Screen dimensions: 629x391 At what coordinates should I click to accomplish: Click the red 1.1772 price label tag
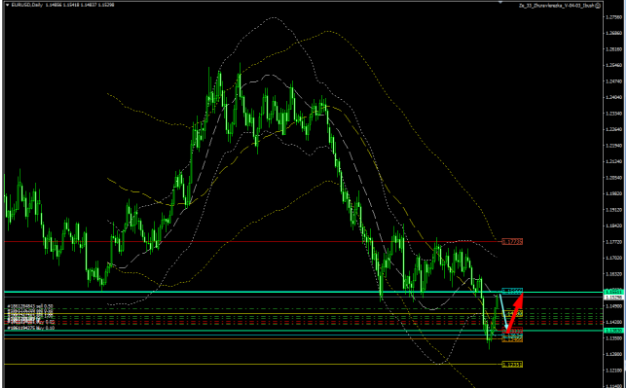click(512, 241)
